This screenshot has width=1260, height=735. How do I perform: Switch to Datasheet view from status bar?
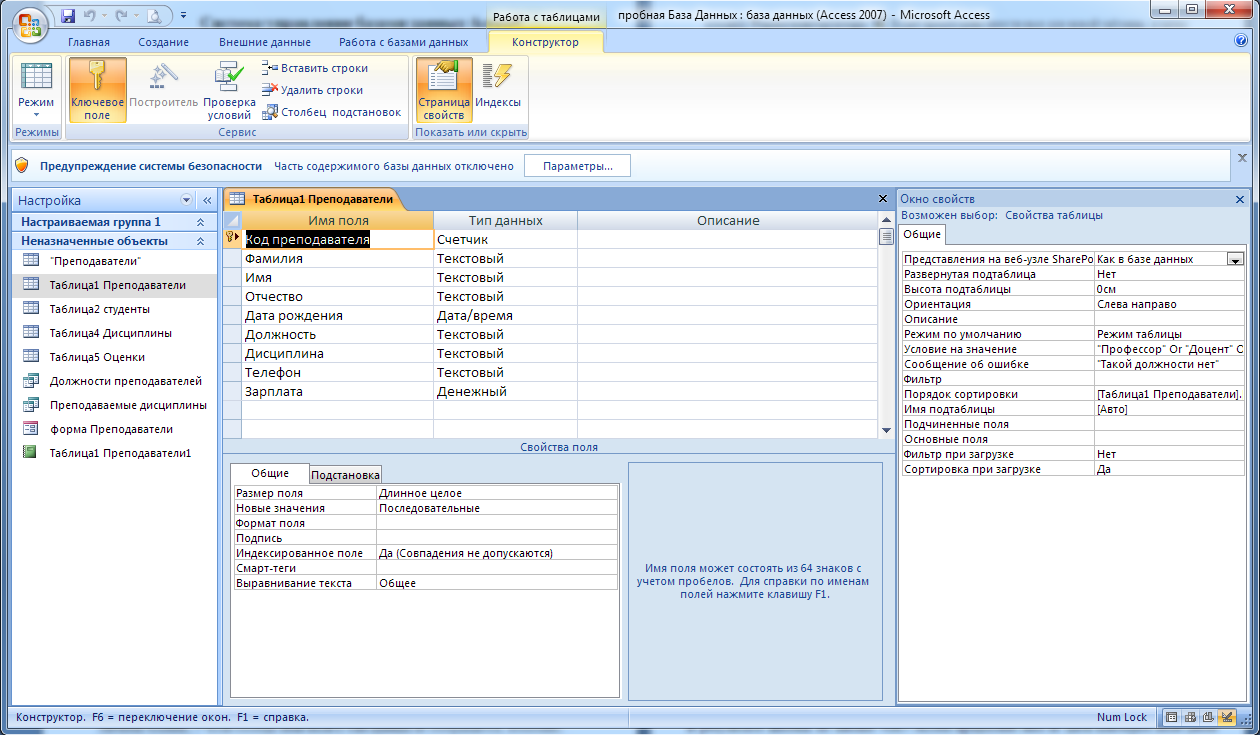(1172, 717)
